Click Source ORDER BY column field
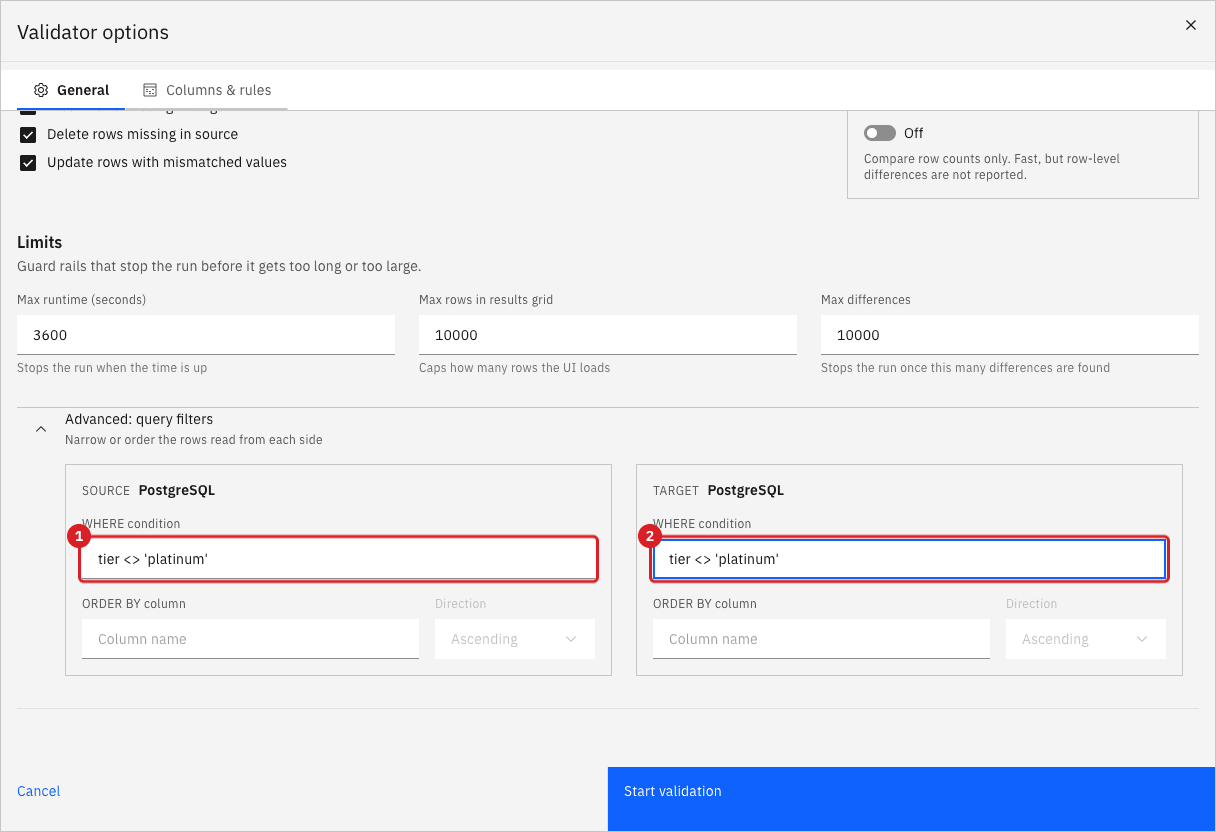This screenshot has height=832, width=1216. tap(250, 639)
